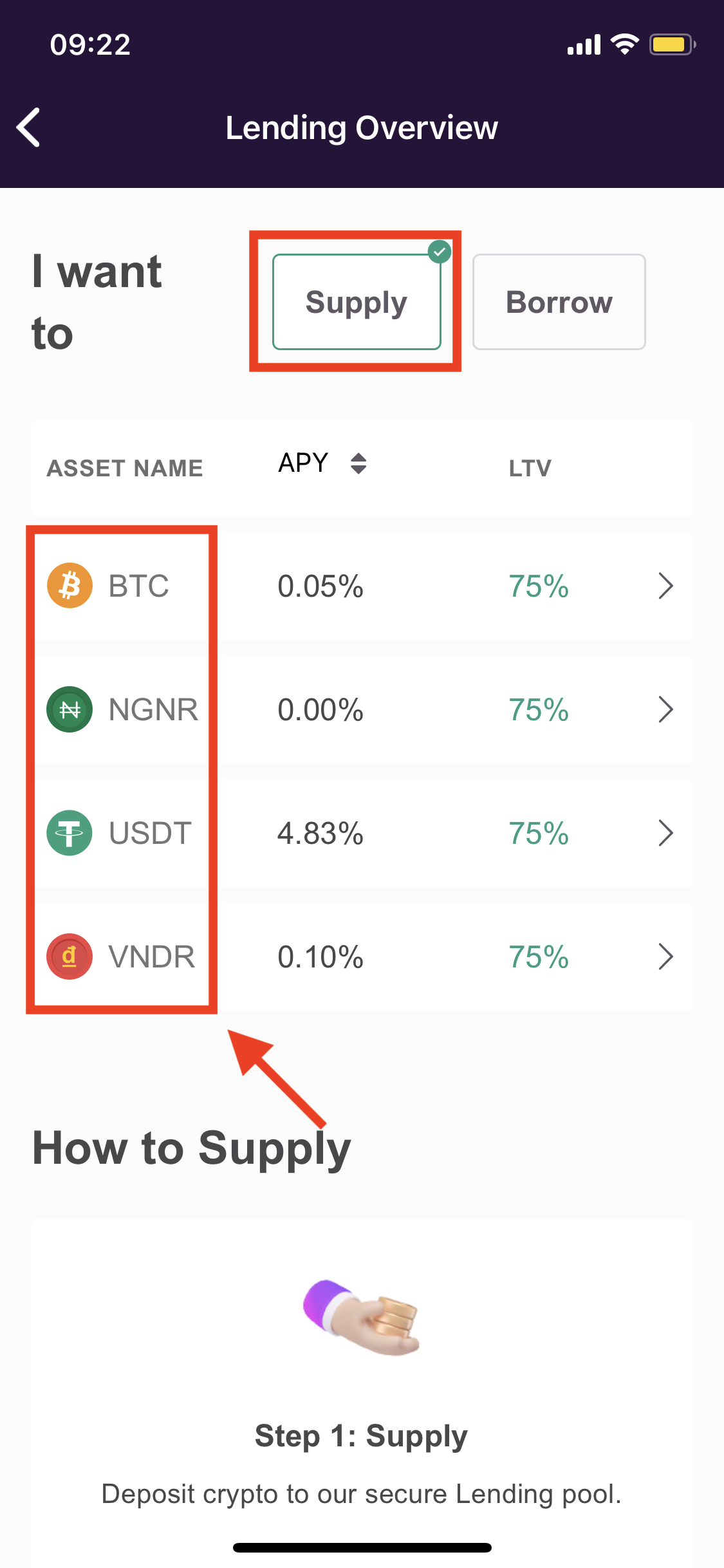Click the USDT Tether coin icon
Viewport: 724px width, 1568px height.
click(x=70, y=833)
